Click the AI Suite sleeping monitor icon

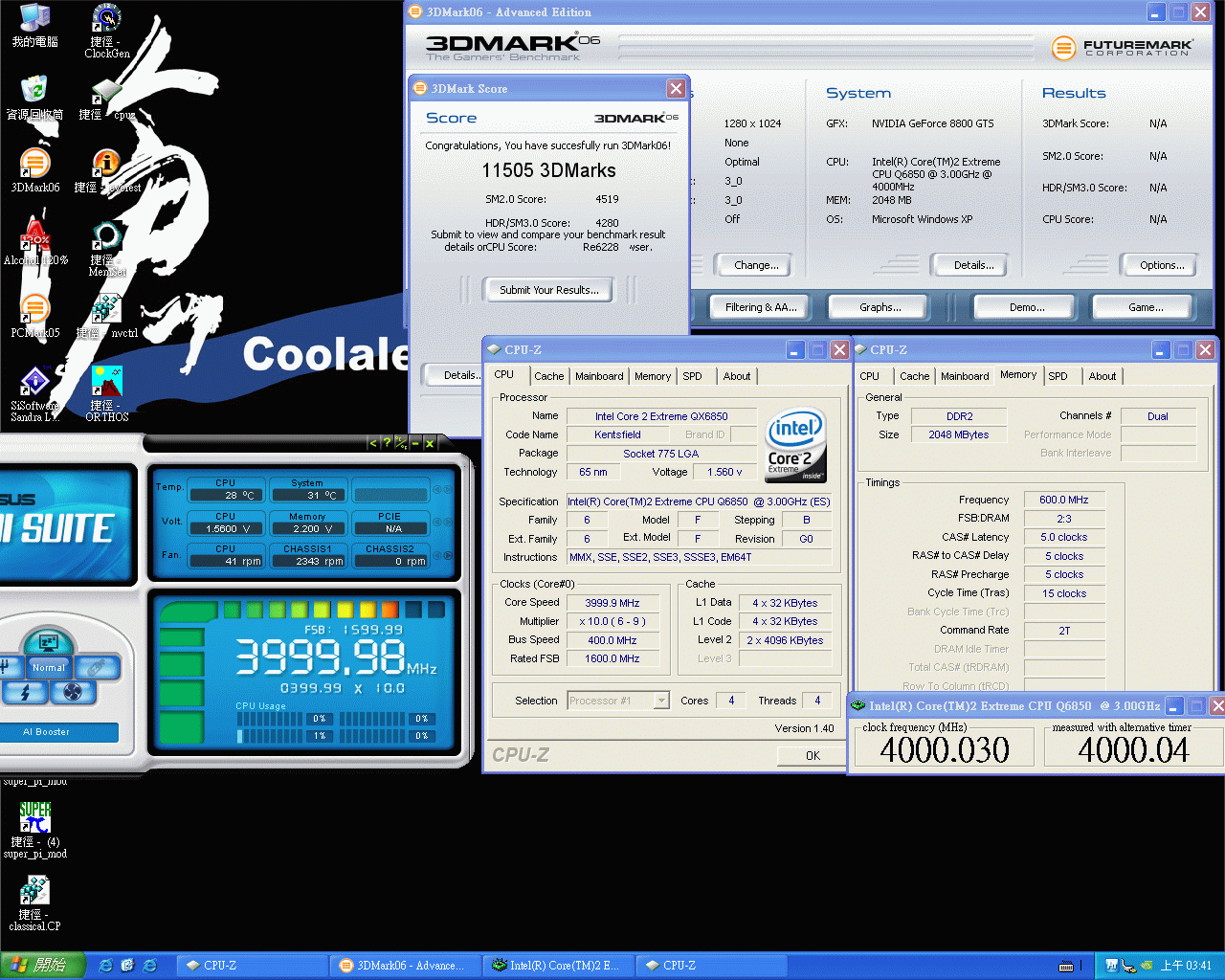(48, 642)
